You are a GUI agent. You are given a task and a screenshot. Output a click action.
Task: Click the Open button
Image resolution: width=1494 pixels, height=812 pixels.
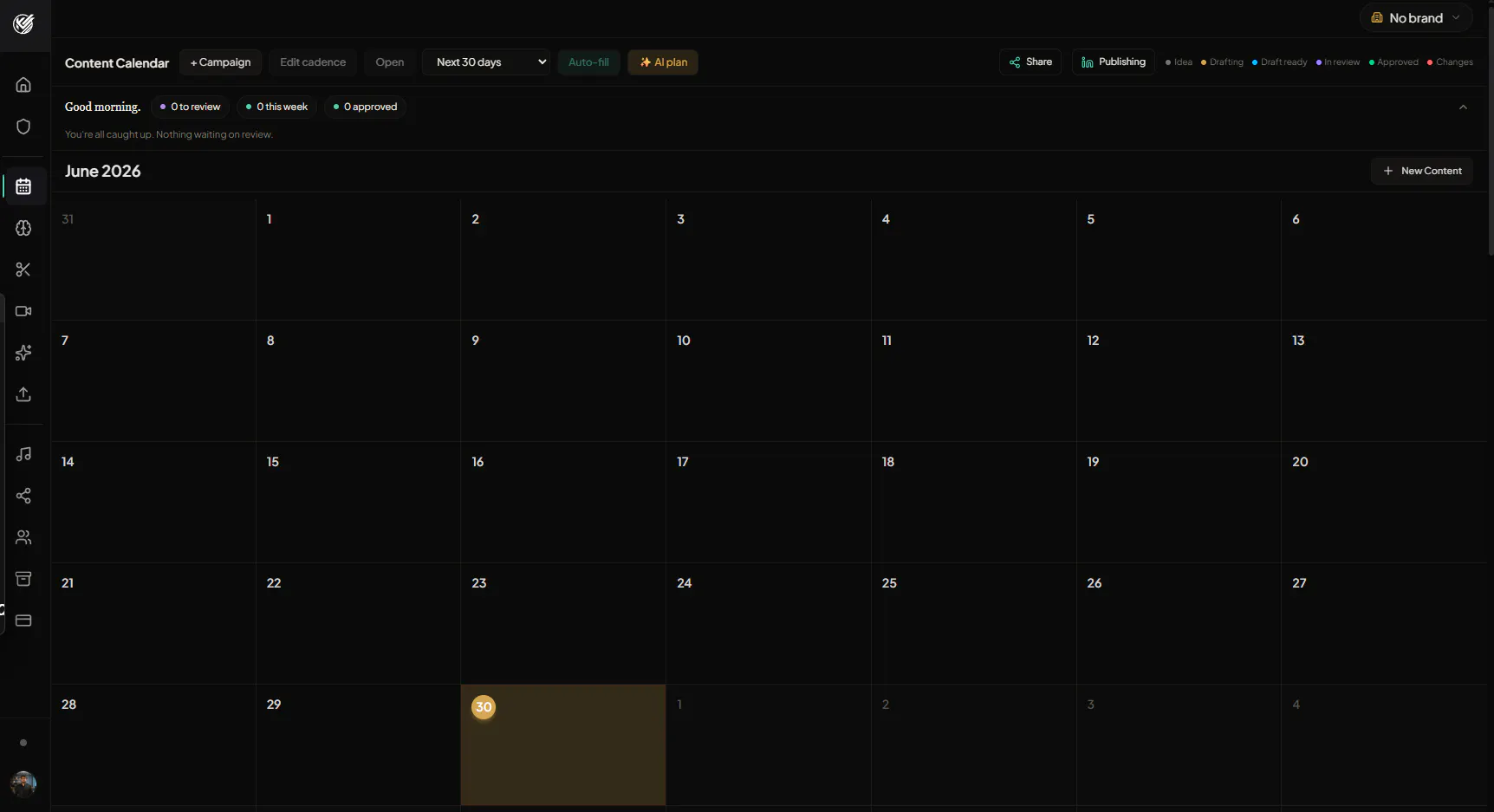pyautogui.click(x=390, y=62)
